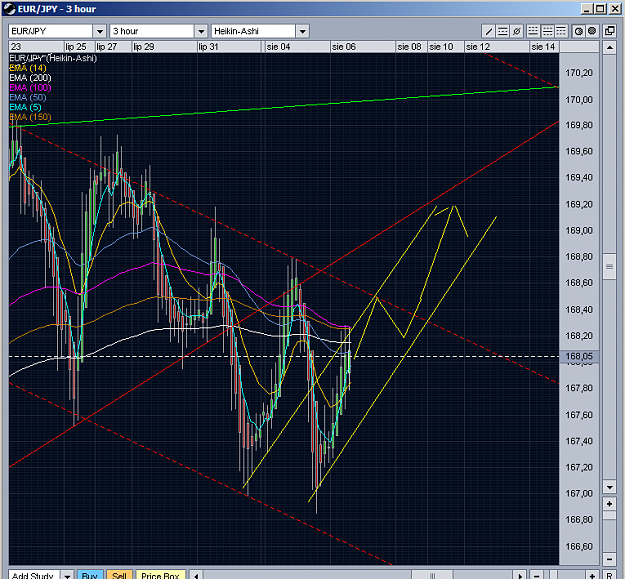Click the EMA (150) legend label
The height and width of the screenshot is (579, 625).
click(30, 117)
